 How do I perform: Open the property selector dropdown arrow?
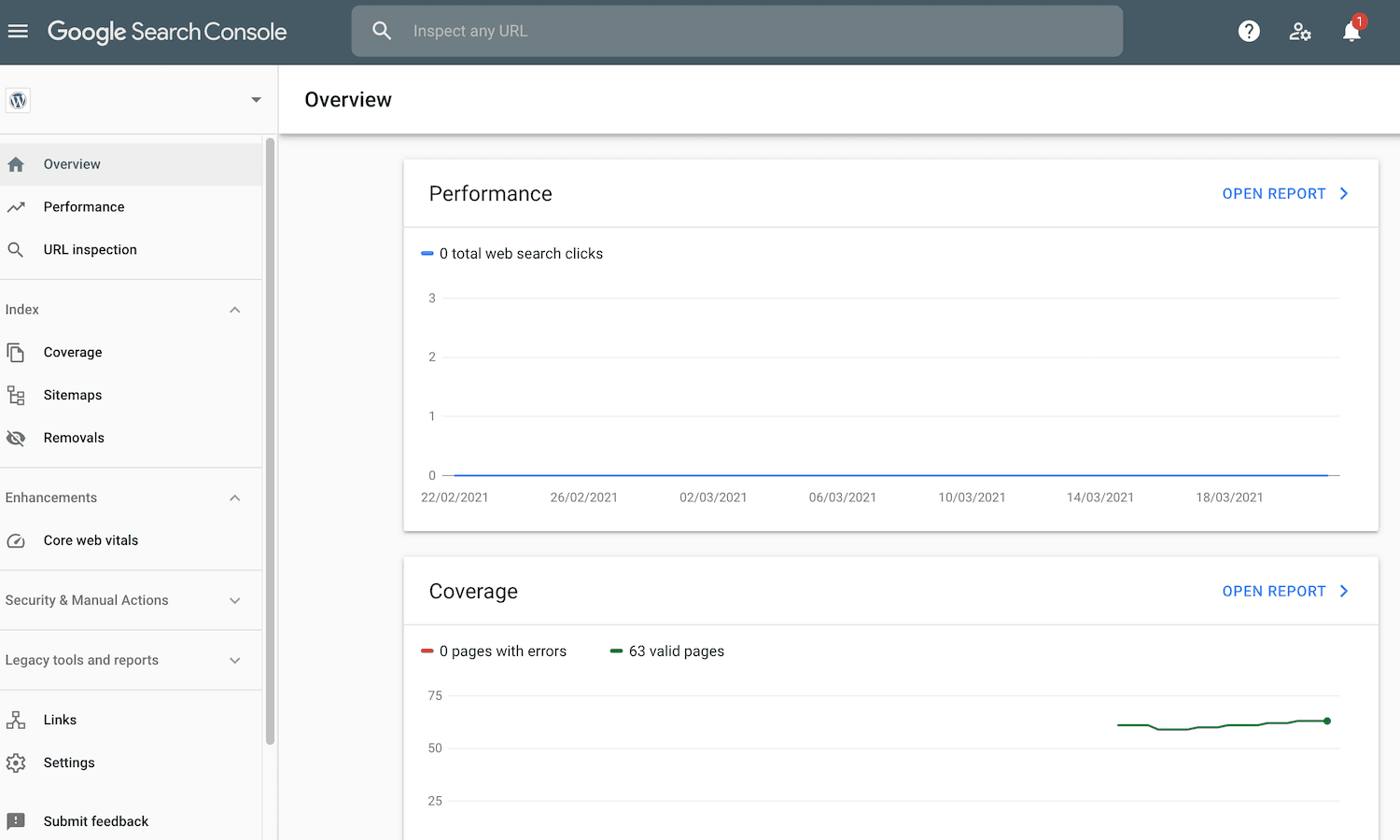click(x=256, y=100)
